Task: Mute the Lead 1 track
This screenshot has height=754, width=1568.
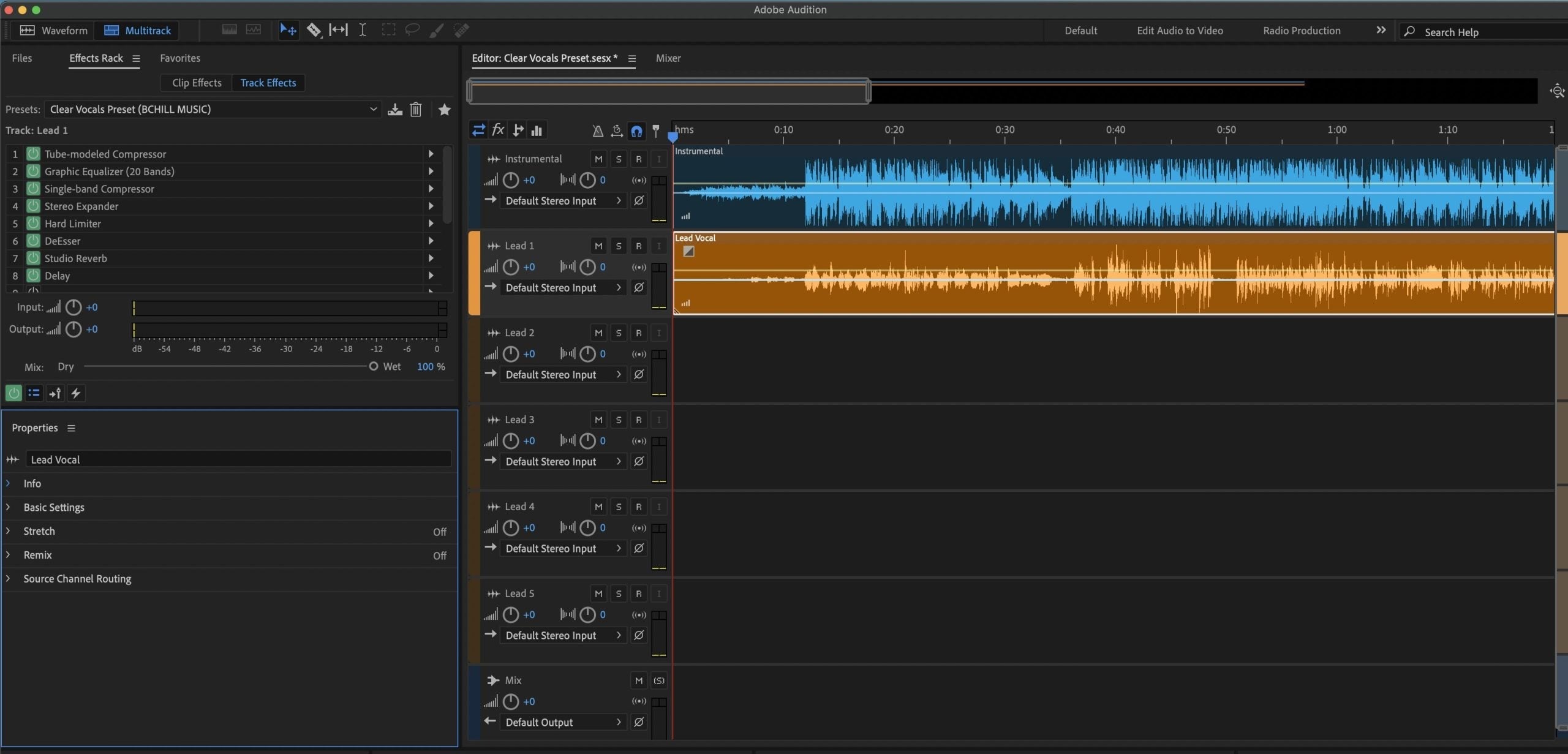Action: (598, 245)
